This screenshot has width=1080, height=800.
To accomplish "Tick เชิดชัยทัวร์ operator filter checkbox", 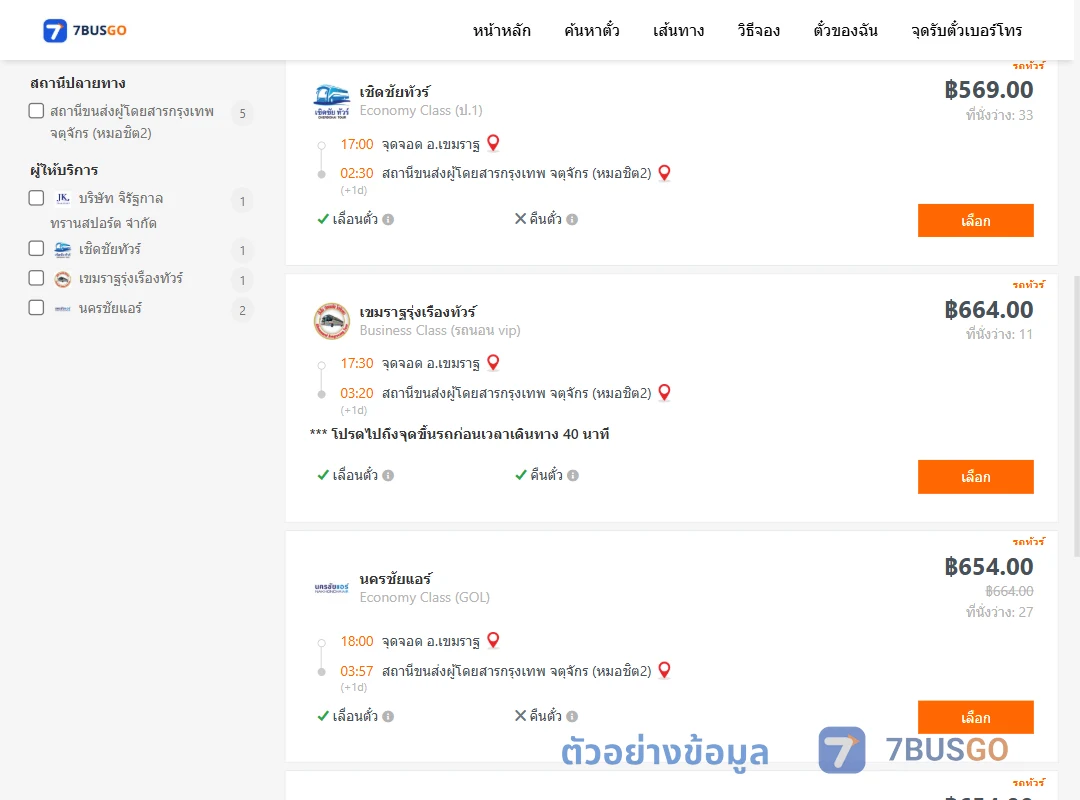I will pyautogui.click(x=37, y=249).
